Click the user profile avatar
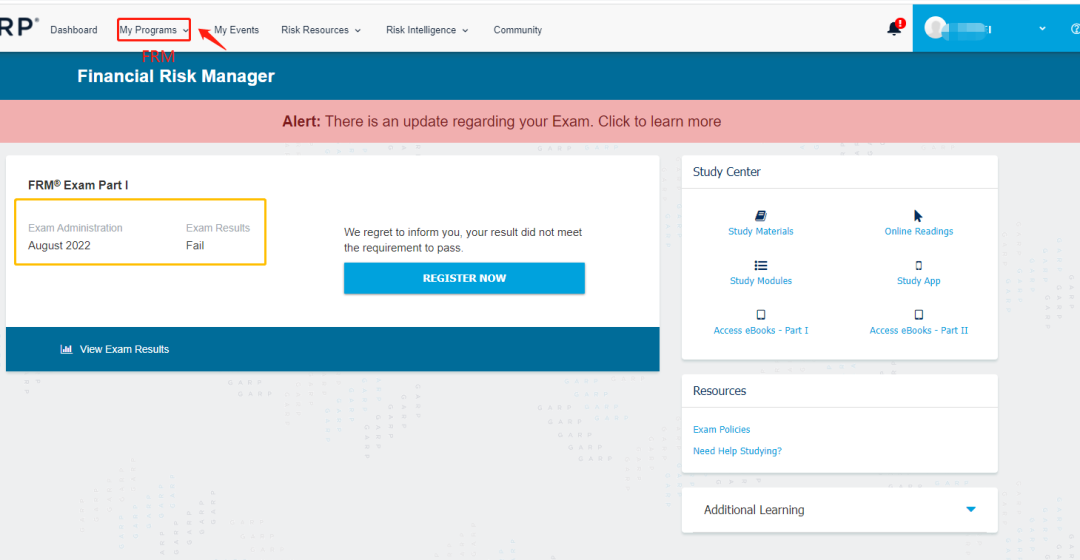Viewport: 1080px width, 560px height. [935, 28]
